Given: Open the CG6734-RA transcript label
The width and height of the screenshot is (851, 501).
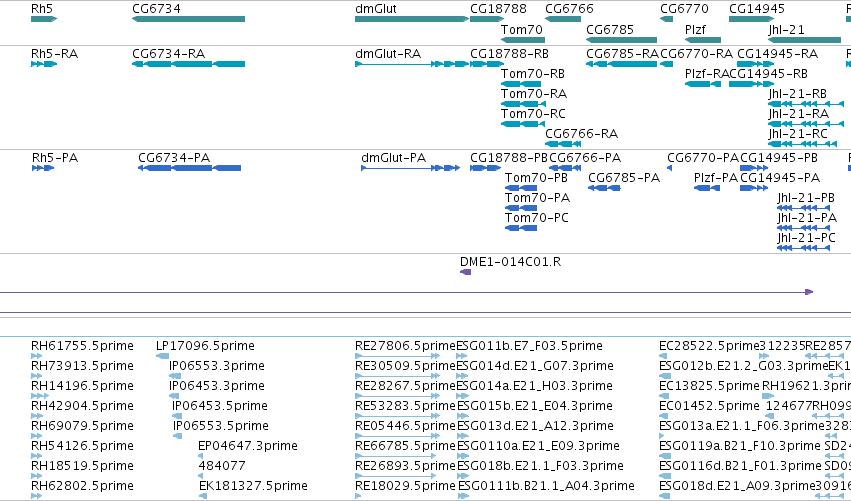Looking at the screenshot, I should [168, 54].
